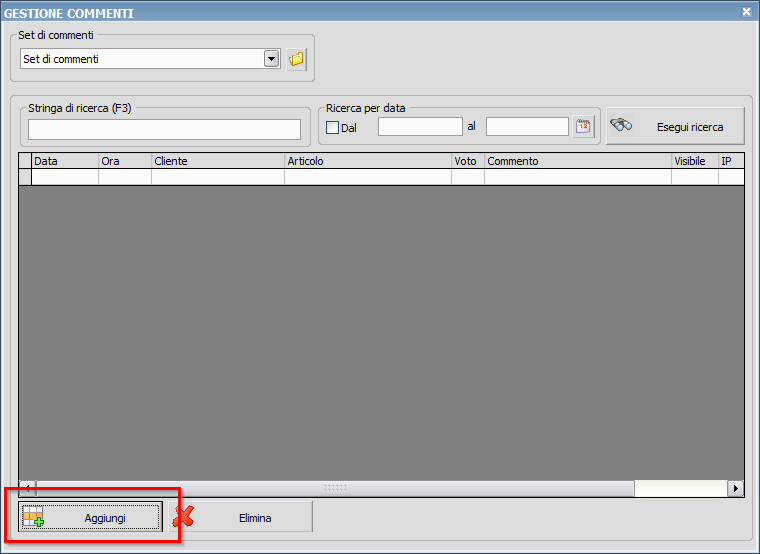760x554 pixels.
Task: Sort by the Visibile column header
Action: (x=695, y=161)
